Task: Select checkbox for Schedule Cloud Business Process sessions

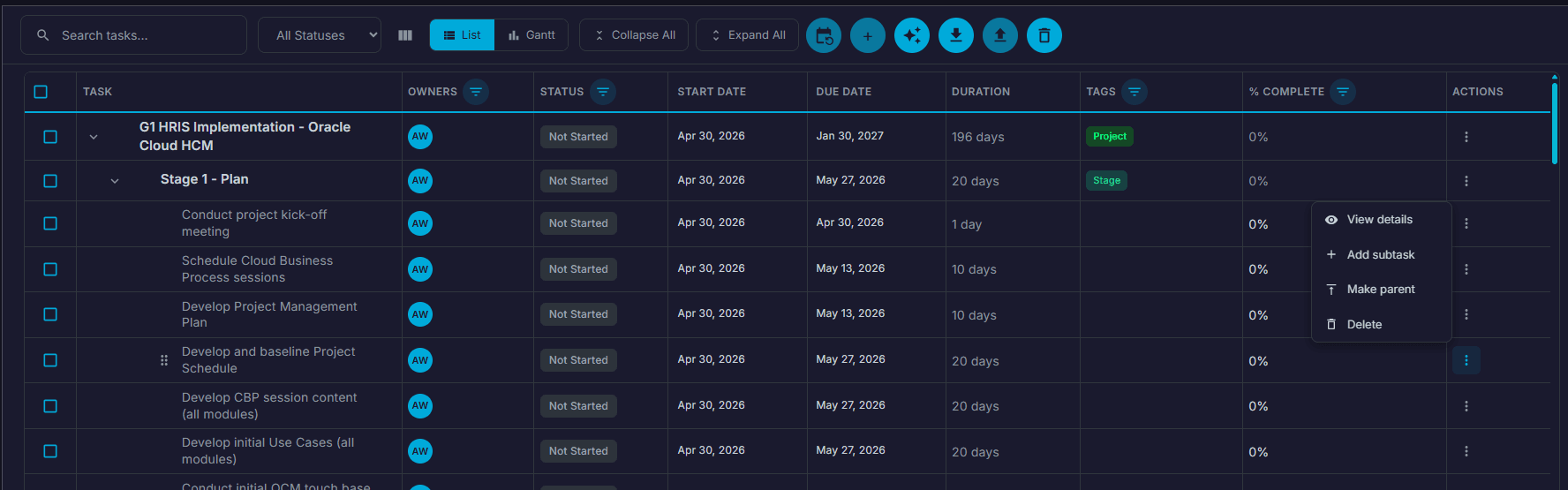Action: [x=50, y=269]
